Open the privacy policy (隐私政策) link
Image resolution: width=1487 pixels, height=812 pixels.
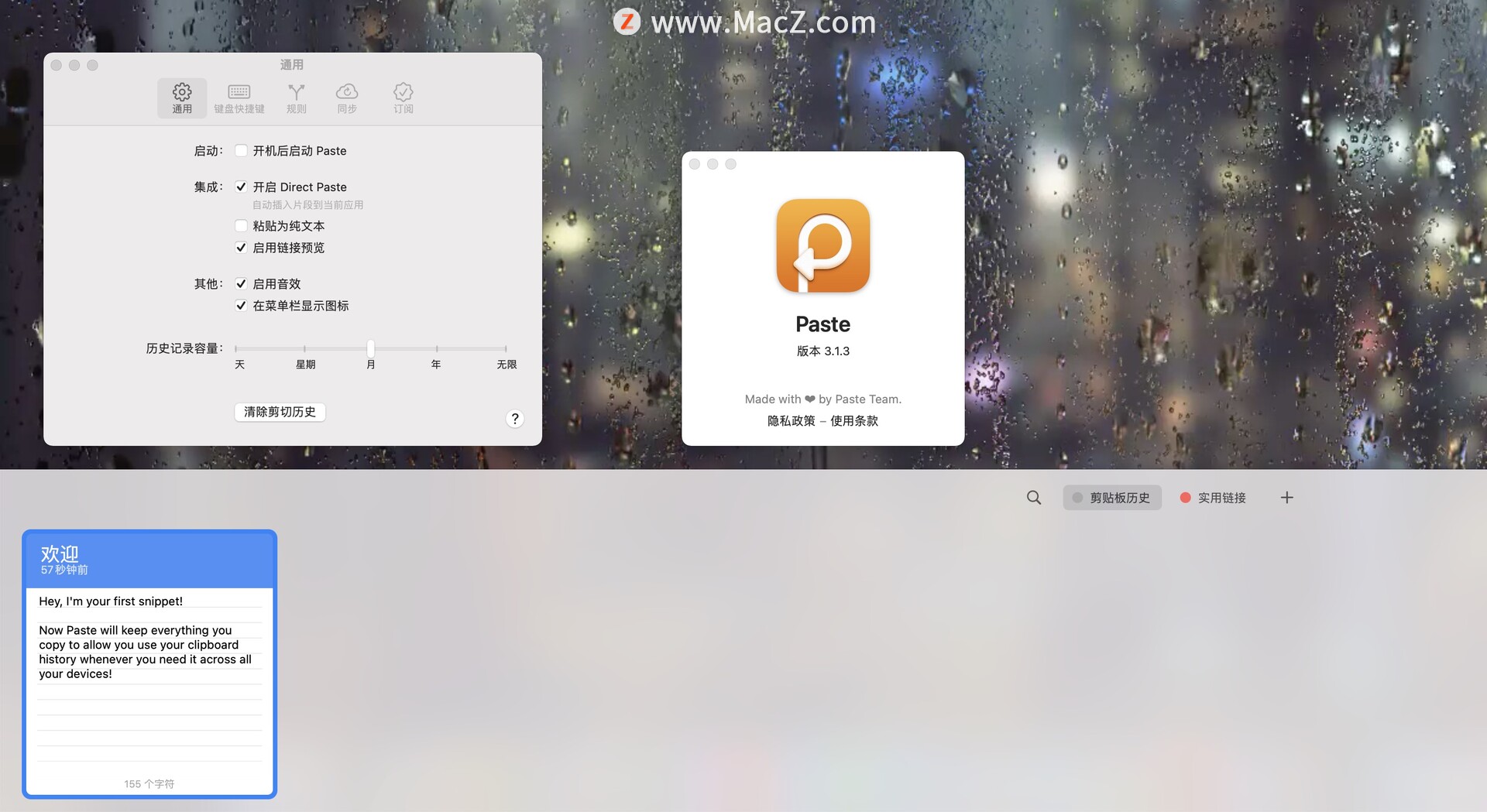pos(791,420)
